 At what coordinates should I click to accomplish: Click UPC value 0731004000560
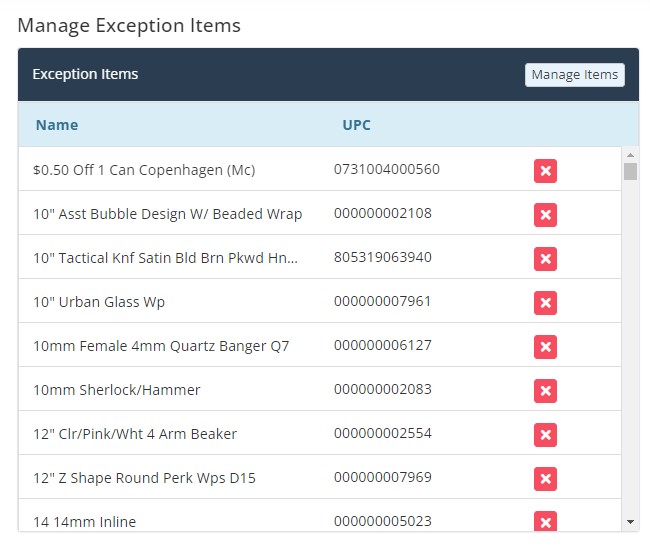(387, 169)
